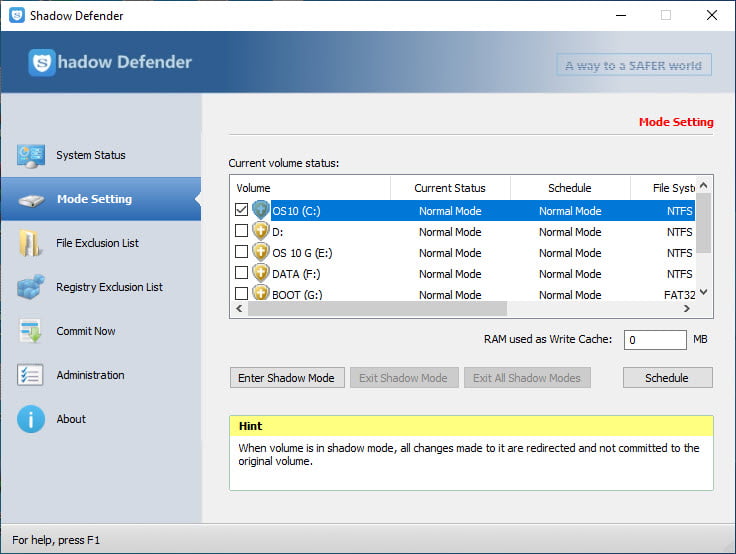Click the 'For help, press F1' status text

pyautogui.click(x=56, y=540)
